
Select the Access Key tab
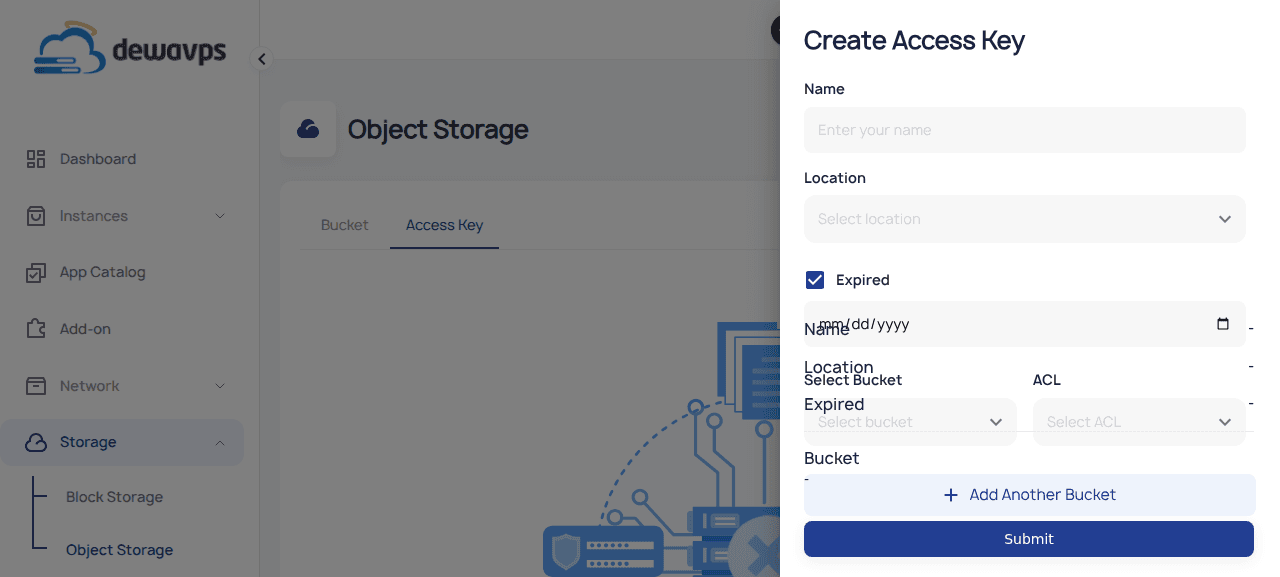tap(444, 225)
